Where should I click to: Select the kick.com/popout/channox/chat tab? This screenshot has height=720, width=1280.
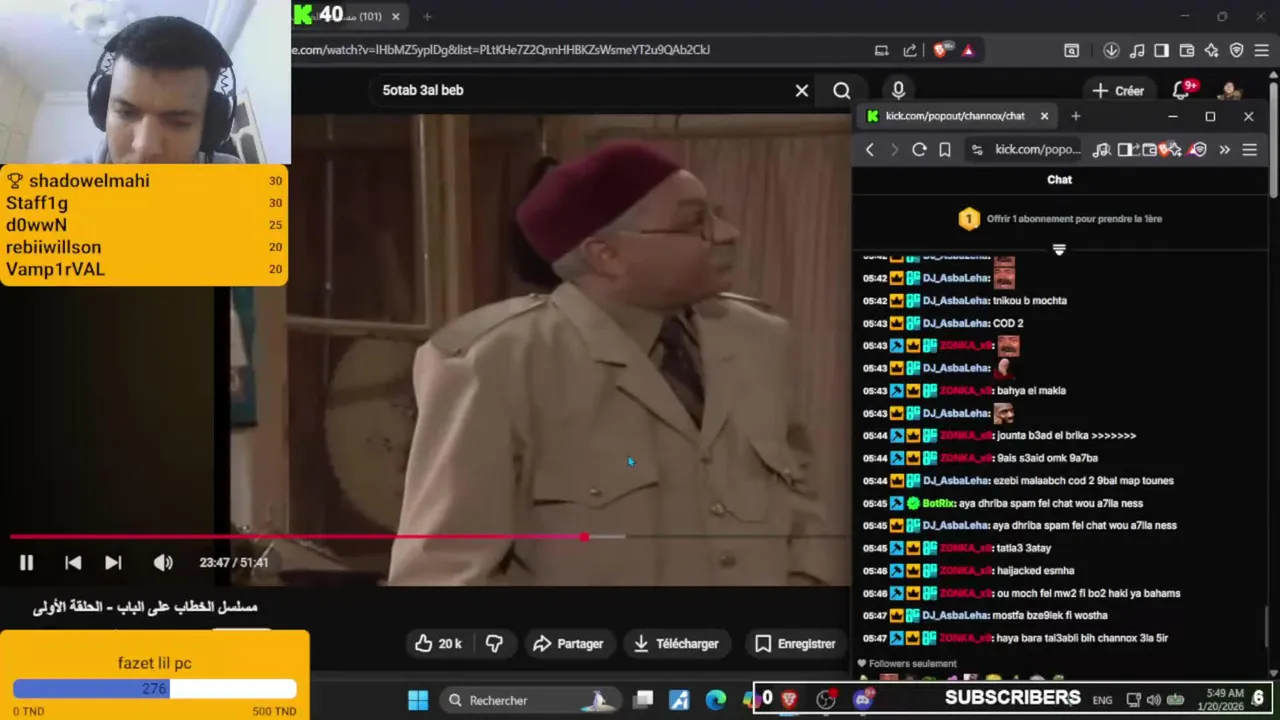955,116
